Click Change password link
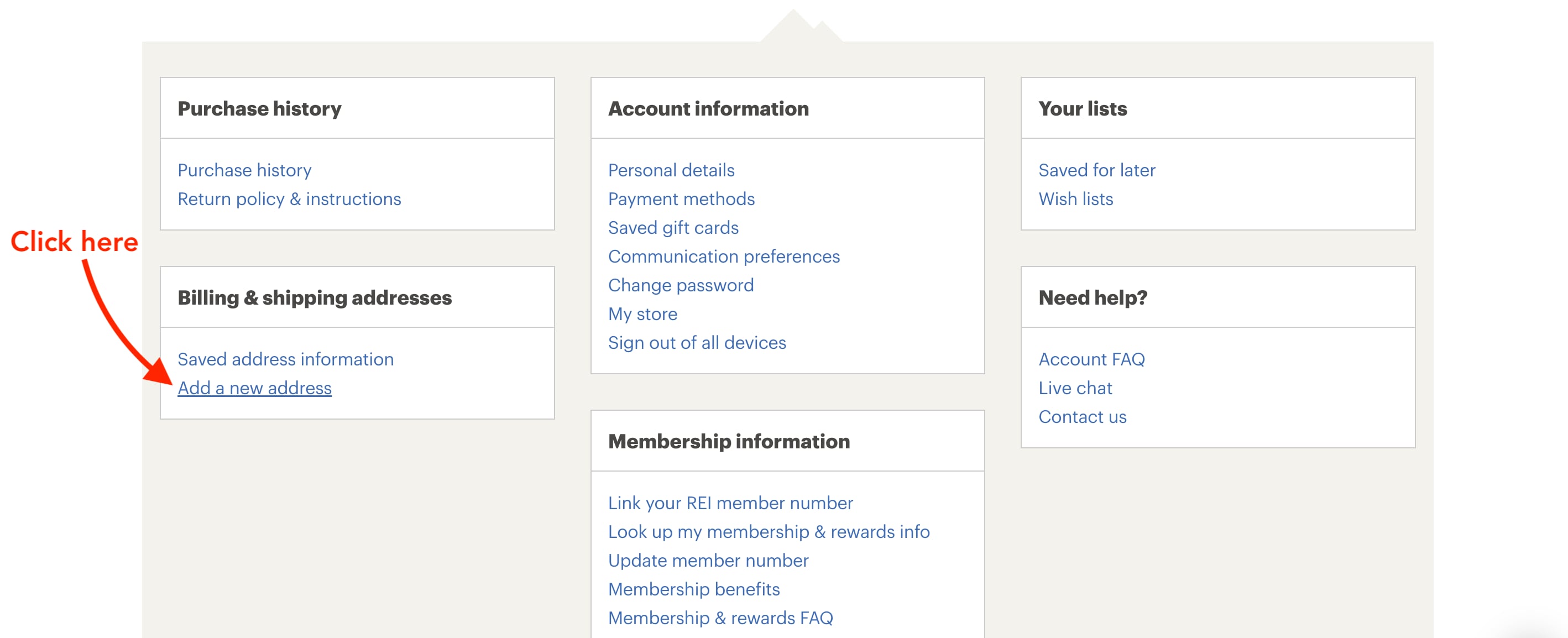 (681, 285)
